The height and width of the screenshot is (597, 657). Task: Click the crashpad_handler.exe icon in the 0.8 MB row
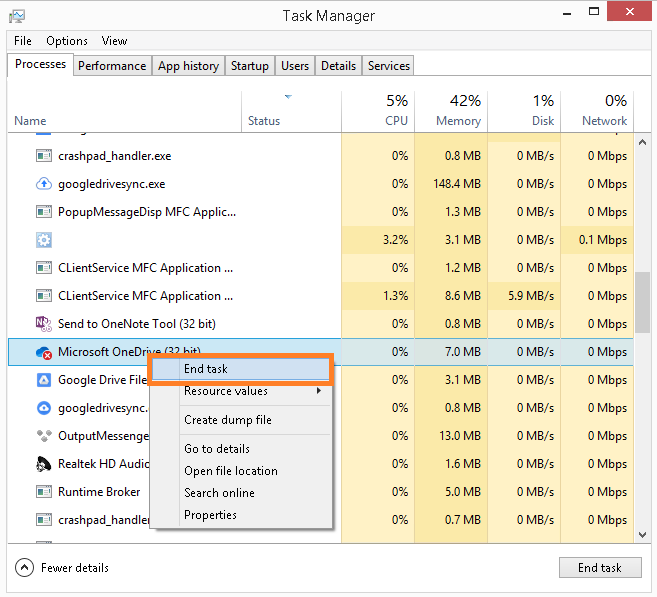point(44,156)
